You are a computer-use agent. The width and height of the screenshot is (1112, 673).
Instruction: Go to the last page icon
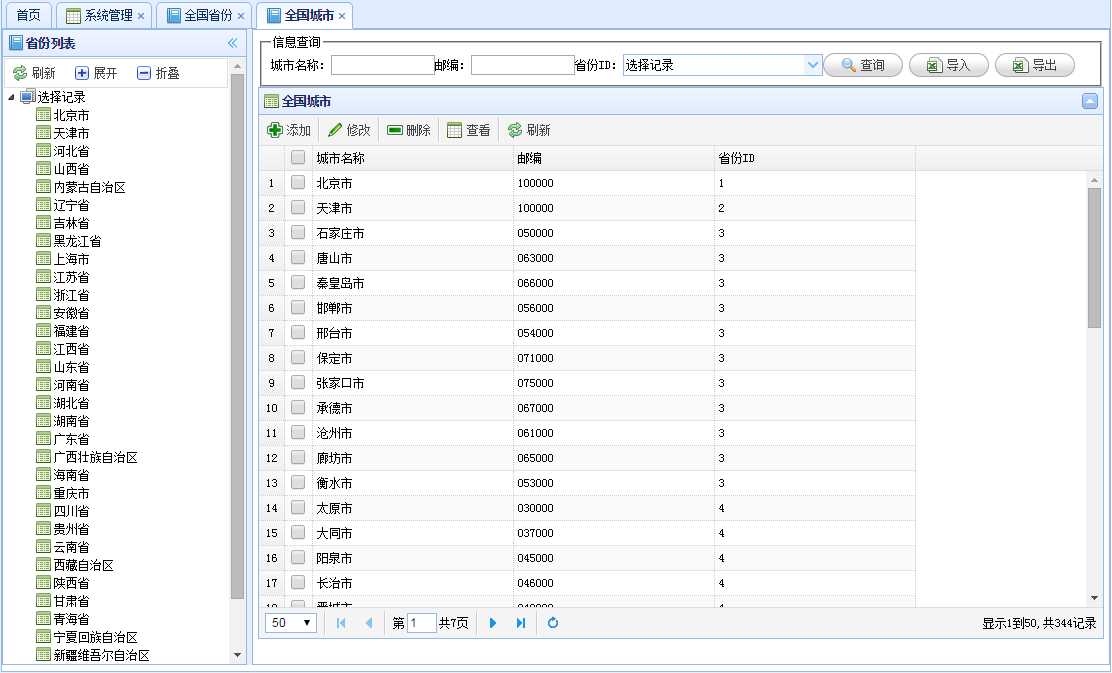coord(521,623)
